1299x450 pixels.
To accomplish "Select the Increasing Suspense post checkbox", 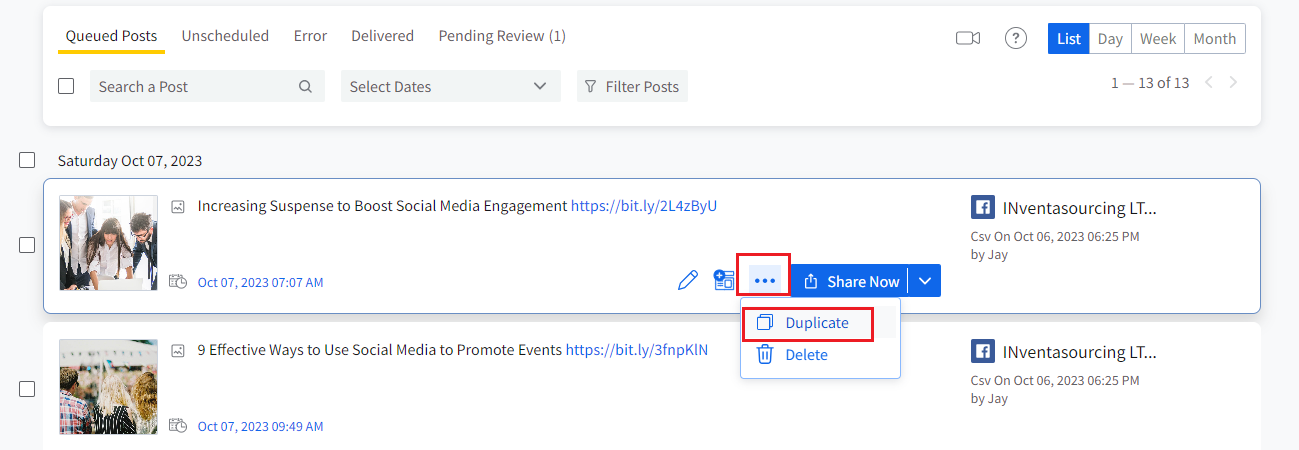I will [x=27, y=245].
